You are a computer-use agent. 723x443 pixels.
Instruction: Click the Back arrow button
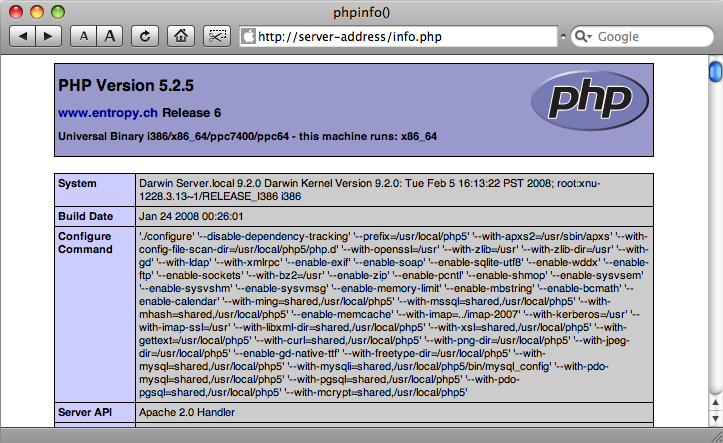tap(23, 37)
